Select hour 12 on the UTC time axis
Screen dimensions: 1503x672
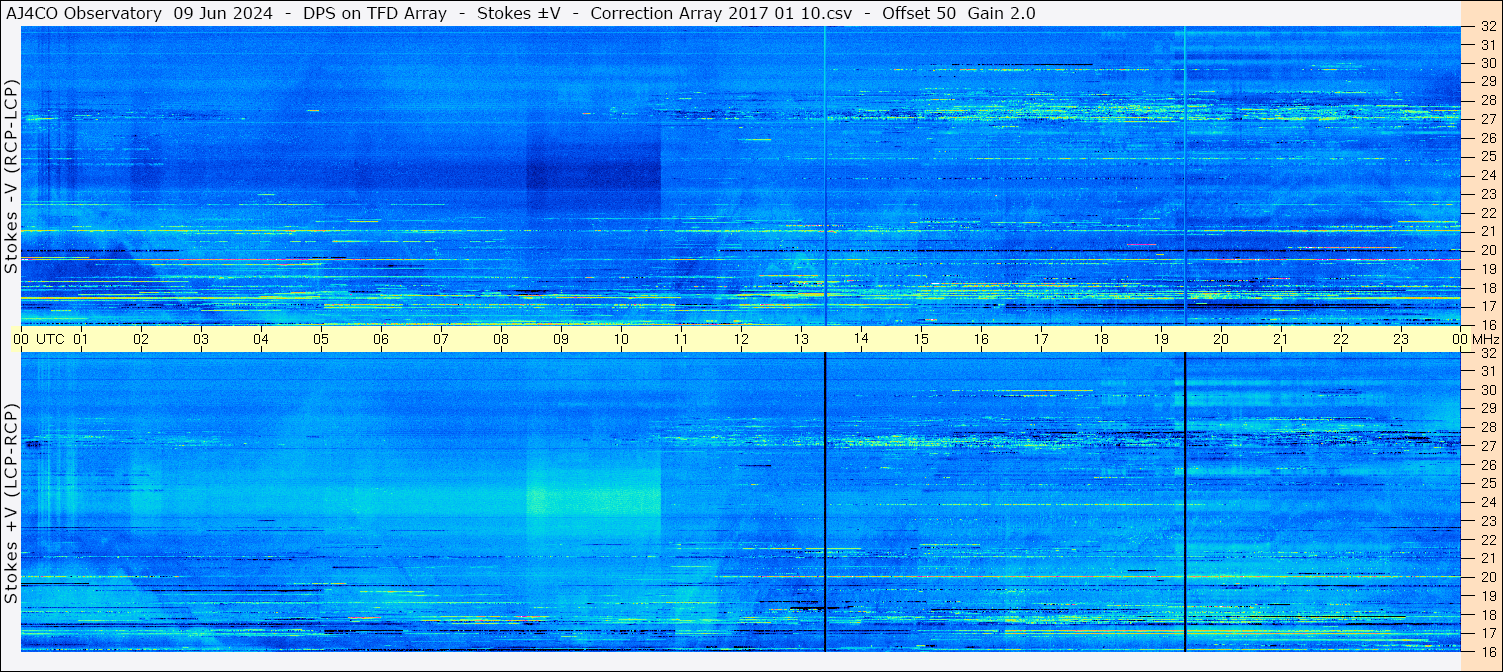point(741,339)
